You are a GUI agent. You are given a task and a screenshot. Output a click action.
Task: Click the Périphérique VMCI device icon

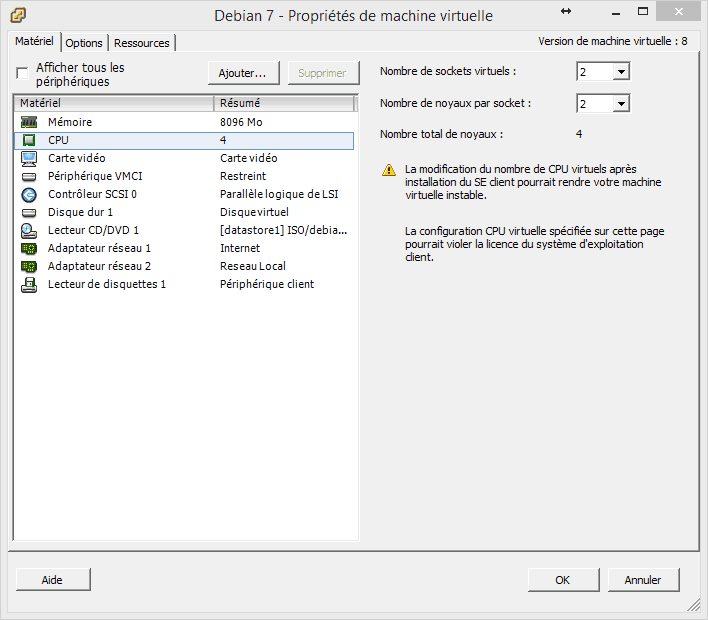pyautogui.click(x=29, y=176)
